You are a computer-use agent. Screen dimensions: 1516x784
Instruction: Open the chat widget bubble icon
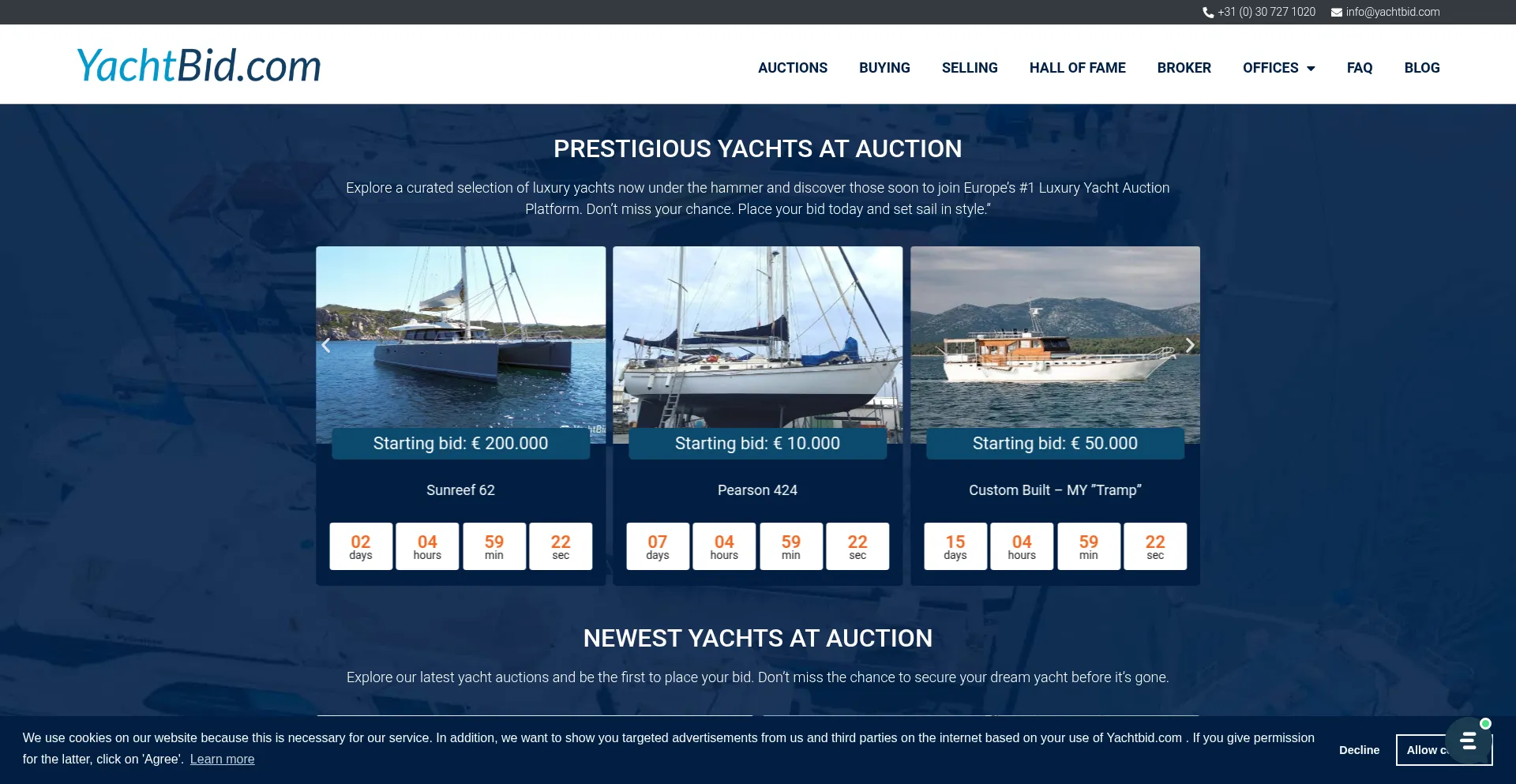pos(1468,741)
